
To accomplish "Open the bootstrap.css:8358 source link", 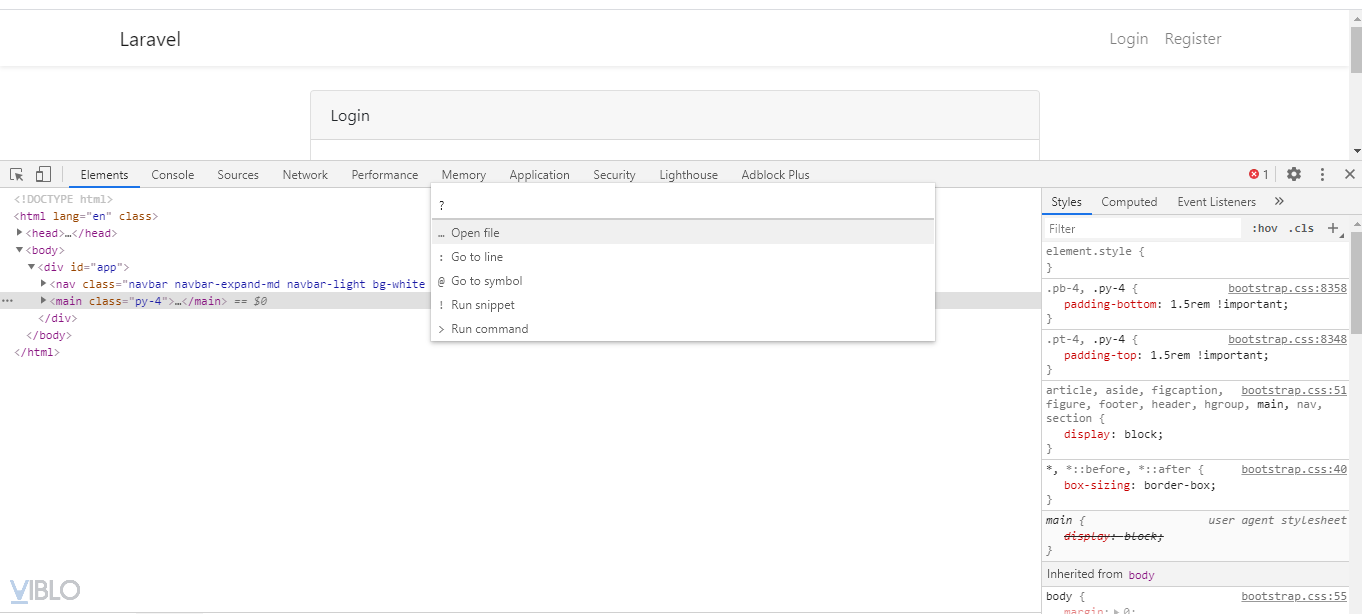I will click(x=1287, y=288).
